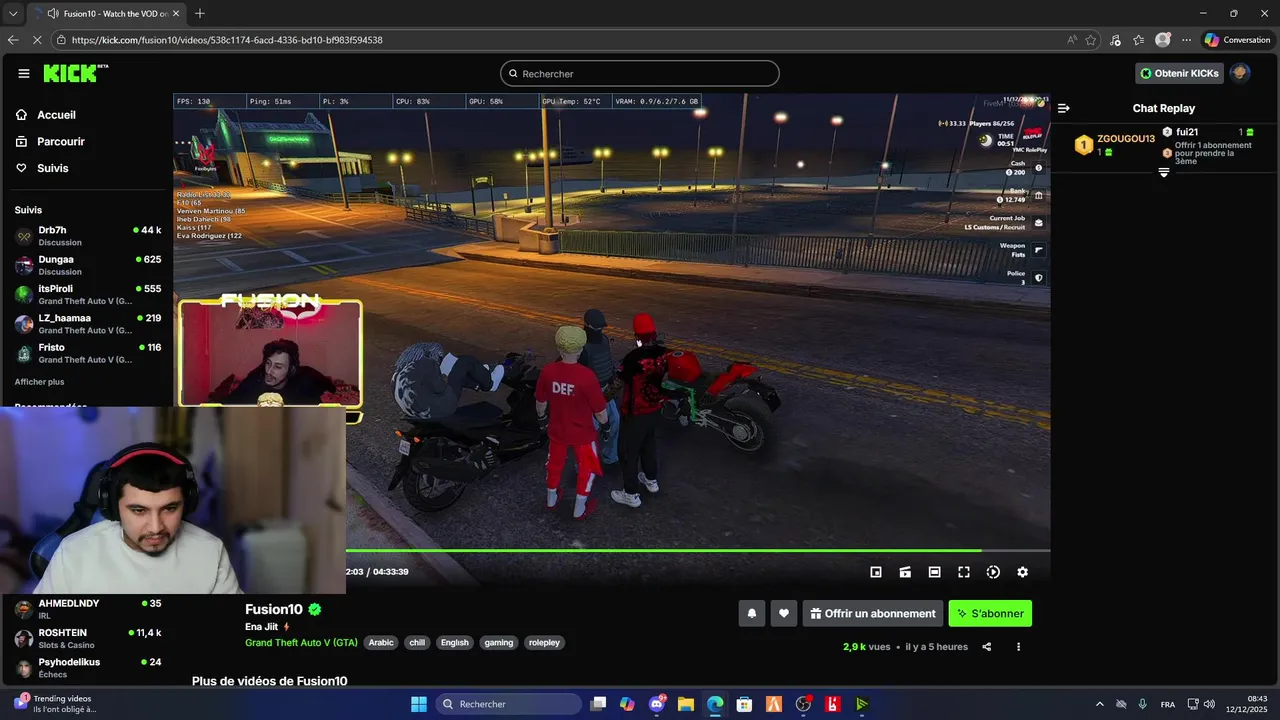The width and height of the screenshot is (1280, 720).
Task: Click the green S'abonner button
Action: [990, 613]
